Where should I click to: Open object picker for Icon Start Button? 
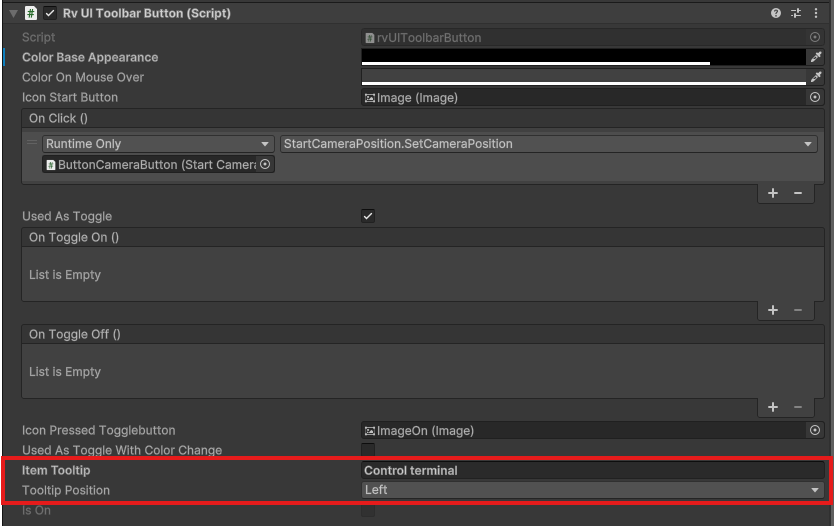tap(815, 97)
